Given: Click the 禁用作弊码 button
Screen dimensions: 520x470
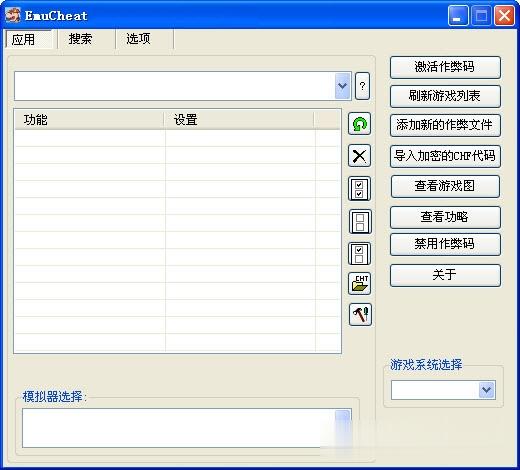Looking at the screenshot, I should click(445, 244).
